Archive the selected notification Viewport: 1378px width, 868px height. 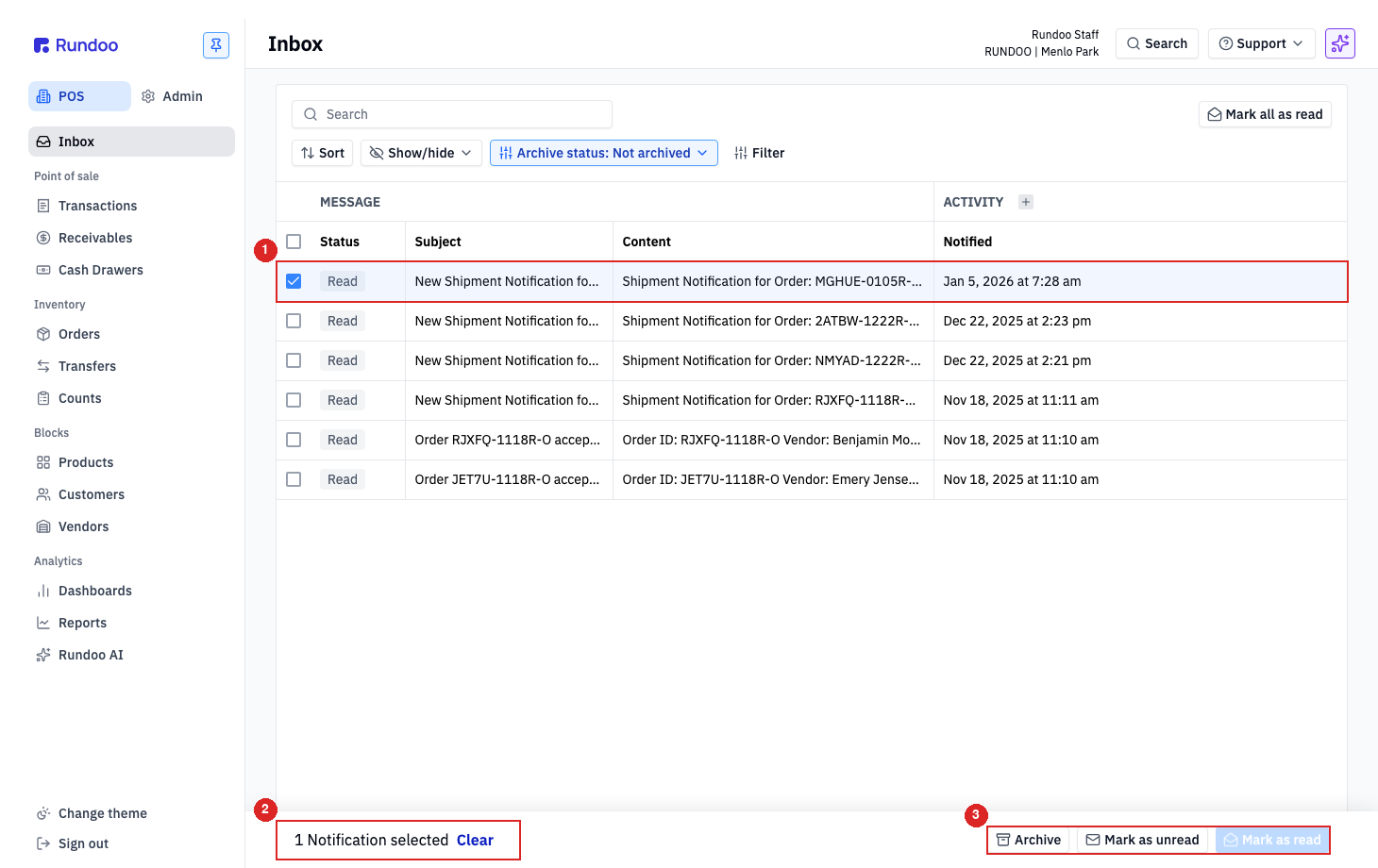tap(1029, 840)
